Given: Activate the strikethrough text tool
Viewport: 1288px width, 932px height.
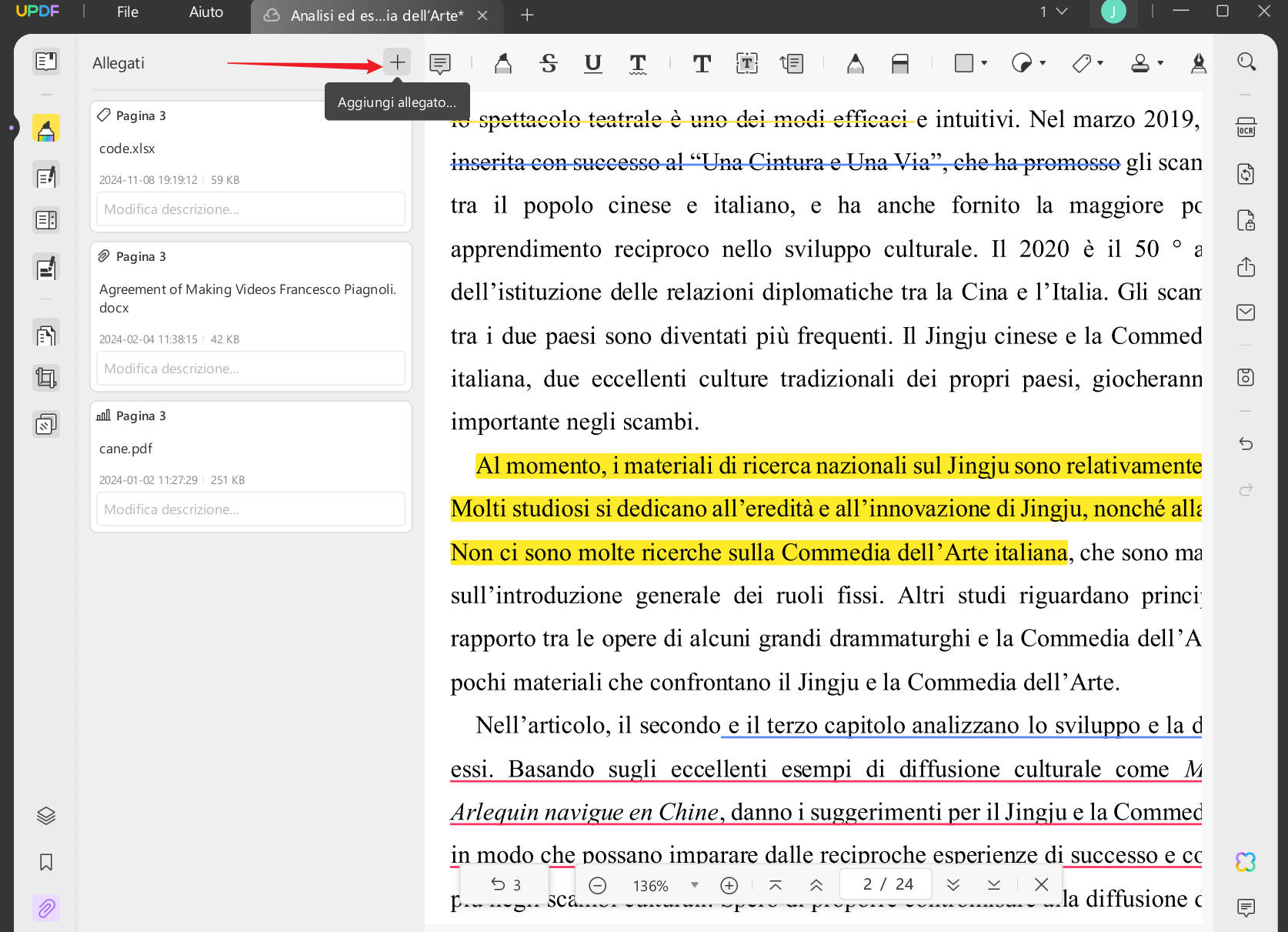Looking at the screenshot, I should pos(549,63).
